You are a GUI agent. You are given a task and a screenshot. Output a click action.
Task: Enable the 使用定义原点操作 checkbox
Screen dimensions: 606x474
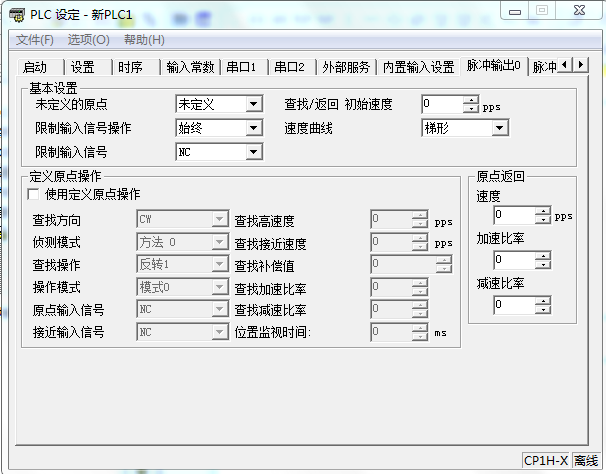point(34,194)
